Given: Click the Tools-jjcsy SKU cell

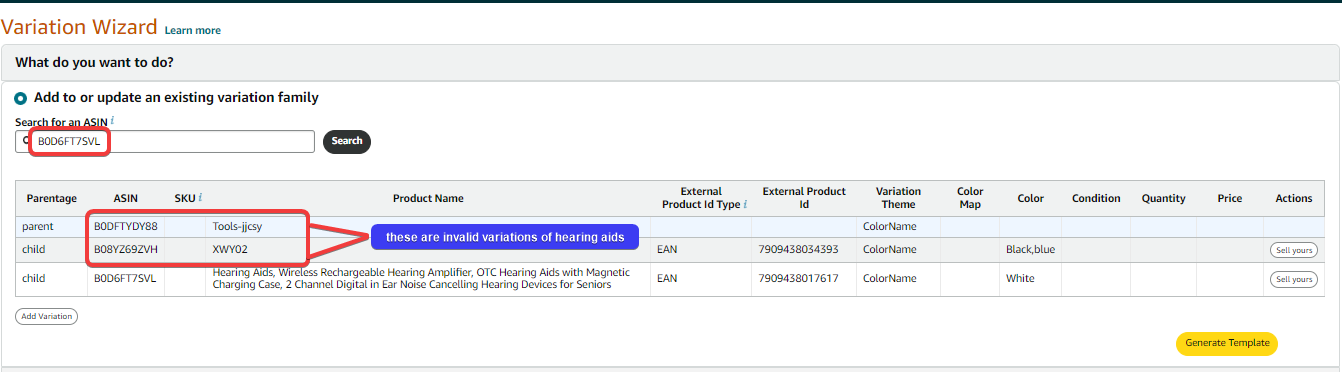Looking at the screenshot, I should pos(237,227).
